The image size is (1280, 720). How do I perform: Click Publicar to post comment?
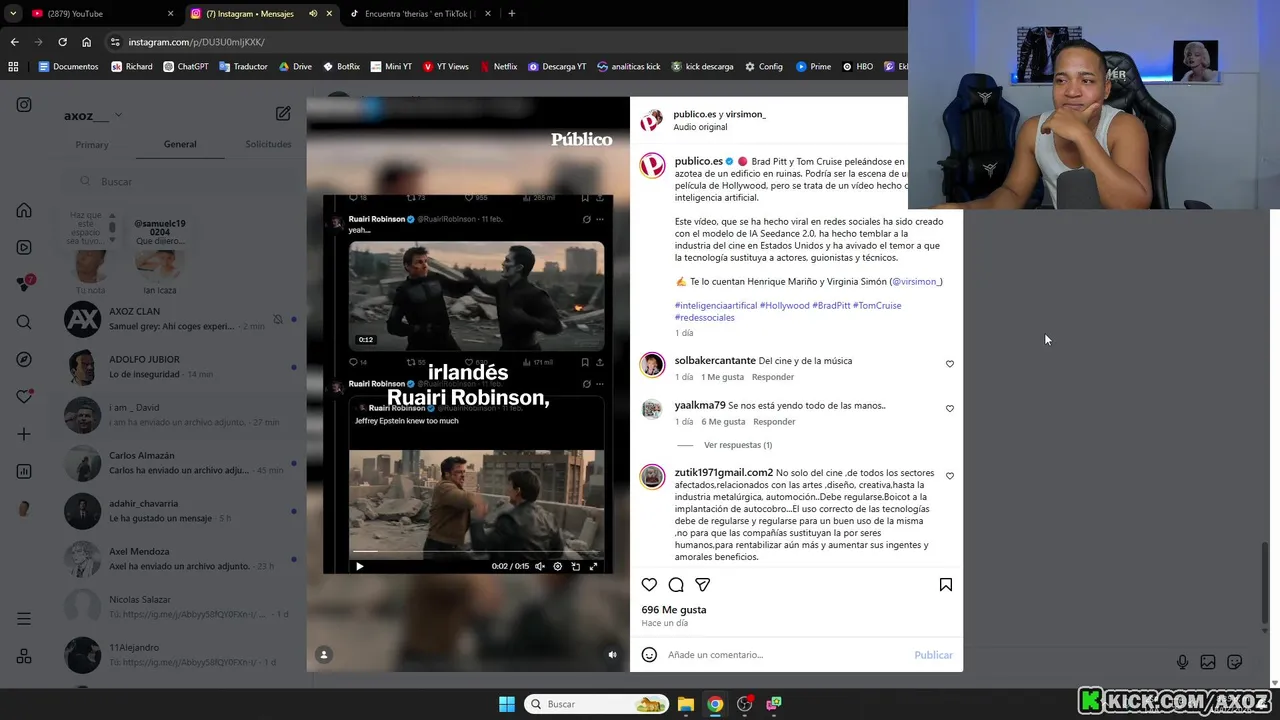pyautogui.click(x=933, y=655)
